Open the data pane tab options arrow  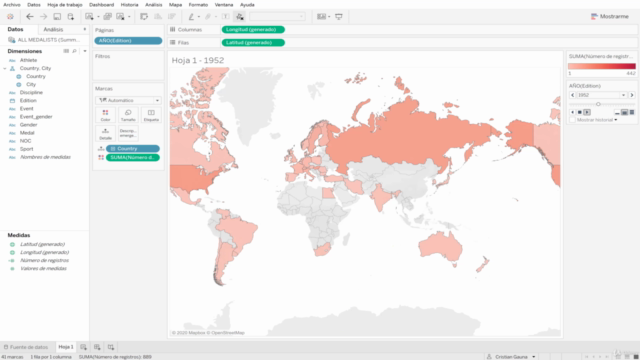(x=84, y=29)
